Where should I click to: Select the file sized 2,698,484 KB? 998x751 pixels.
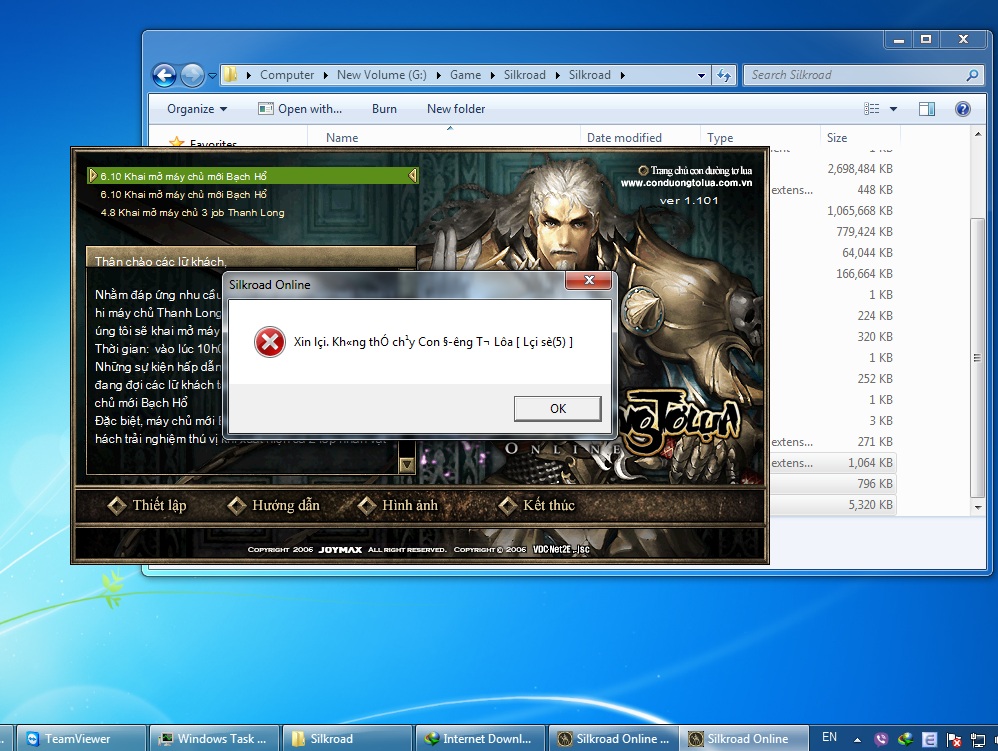[x=859, y=169]
